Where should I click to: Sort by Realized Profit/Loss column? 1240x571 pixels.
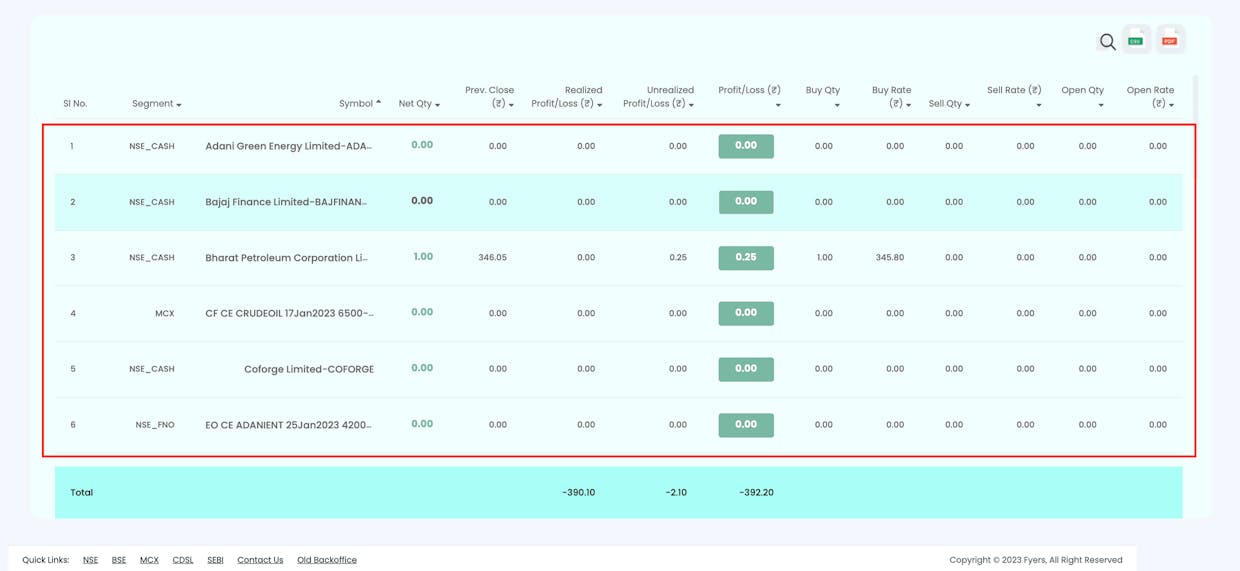[567, 97]
